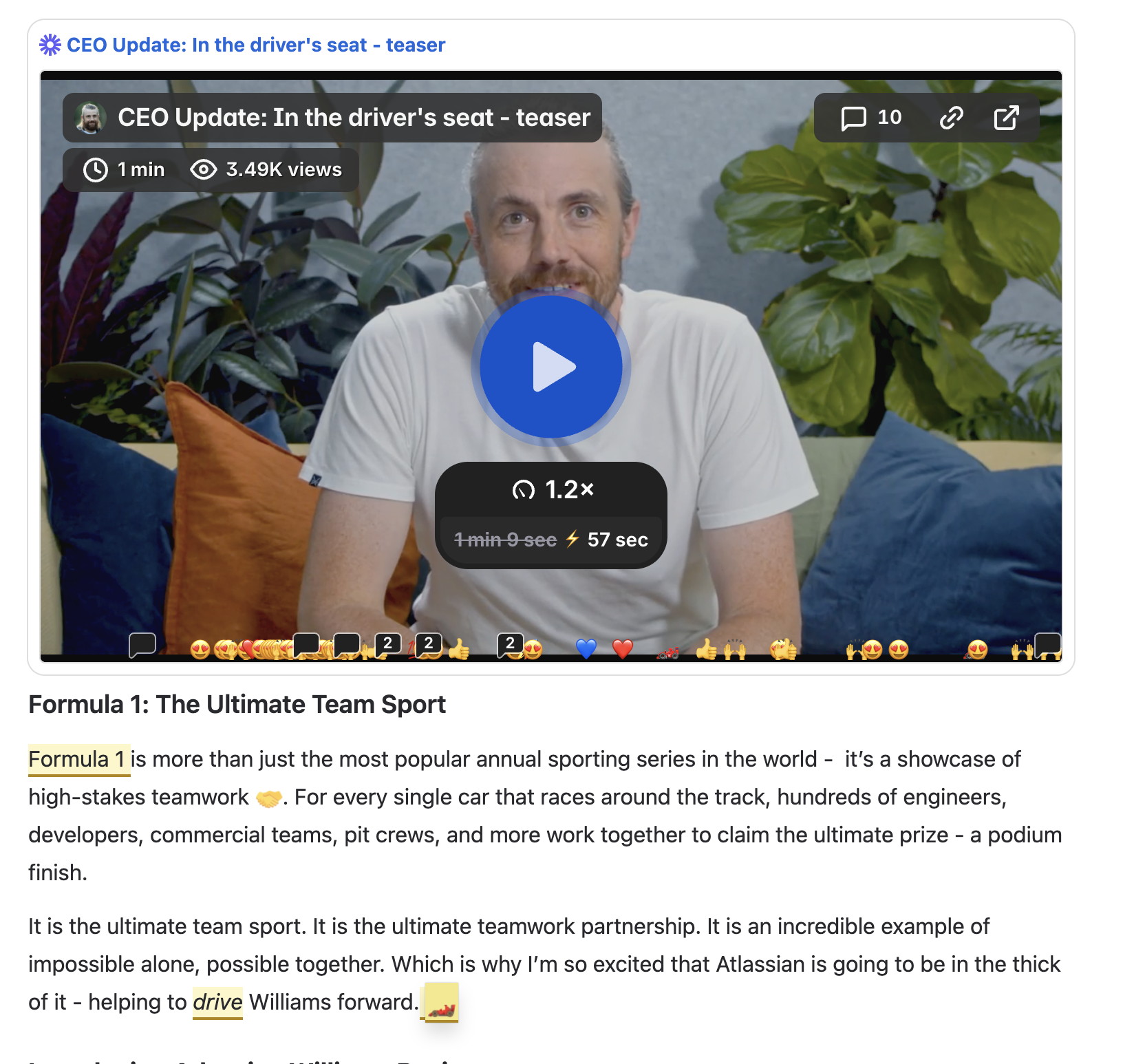Image resolution: width=1134 pixels, height=1064 pixels.
Task: Click the 57 sec shortened time label
Action: click(617, 540)
